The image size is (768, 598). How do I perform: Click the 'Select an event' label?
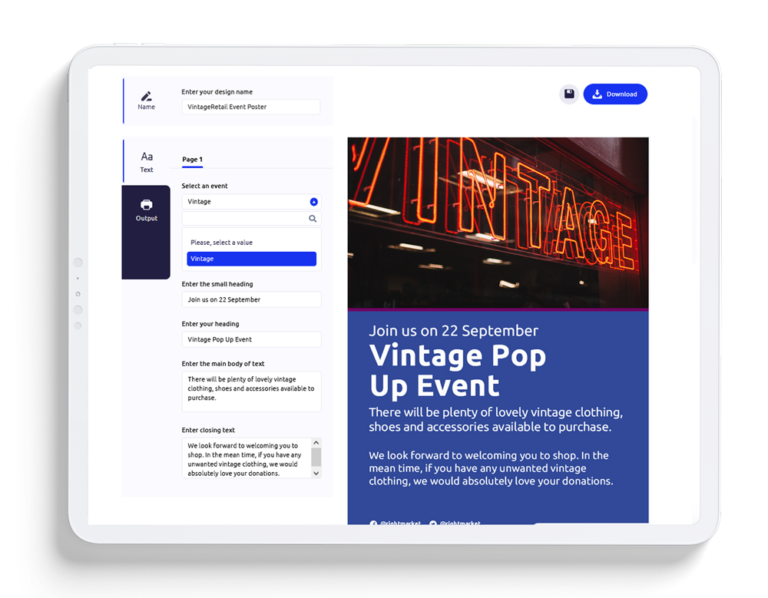coord(205,186)
